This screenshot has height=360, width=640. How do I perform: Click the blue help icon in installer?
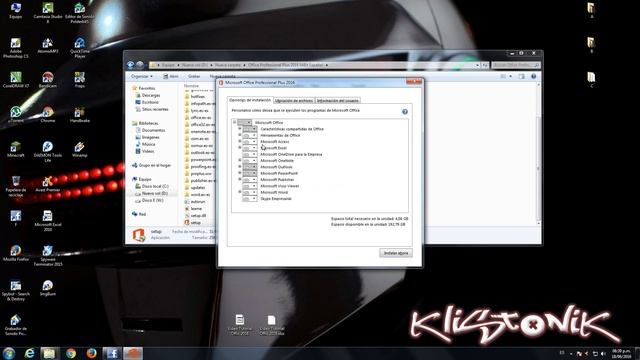point(404,111)
